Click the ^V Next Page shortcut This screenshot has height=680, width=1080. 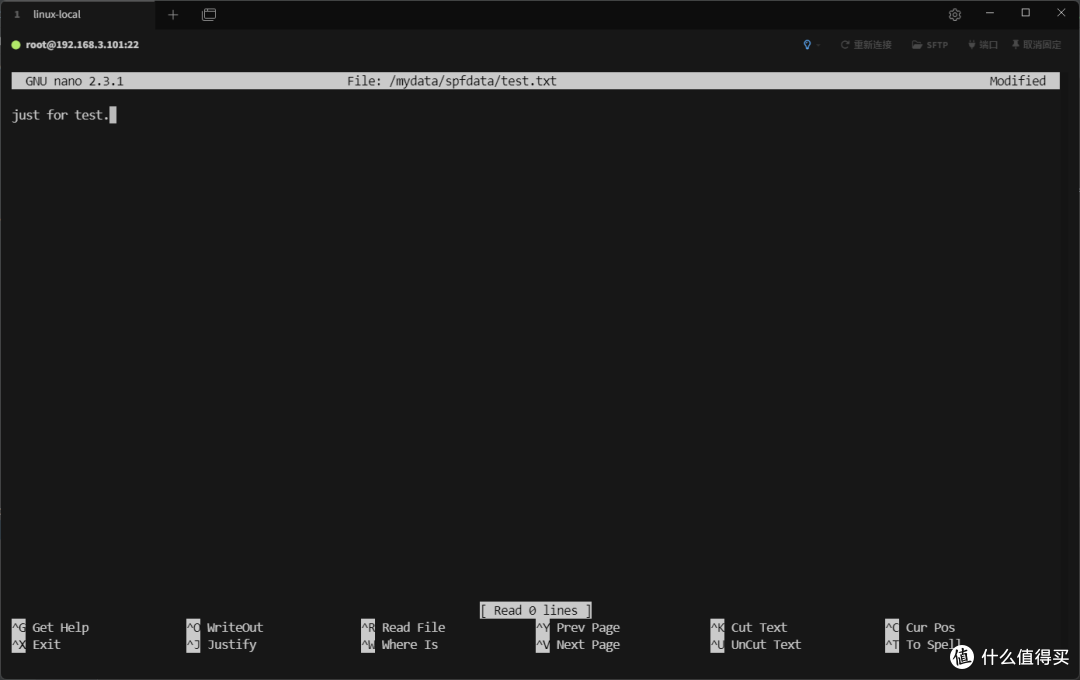click(578, 645)
